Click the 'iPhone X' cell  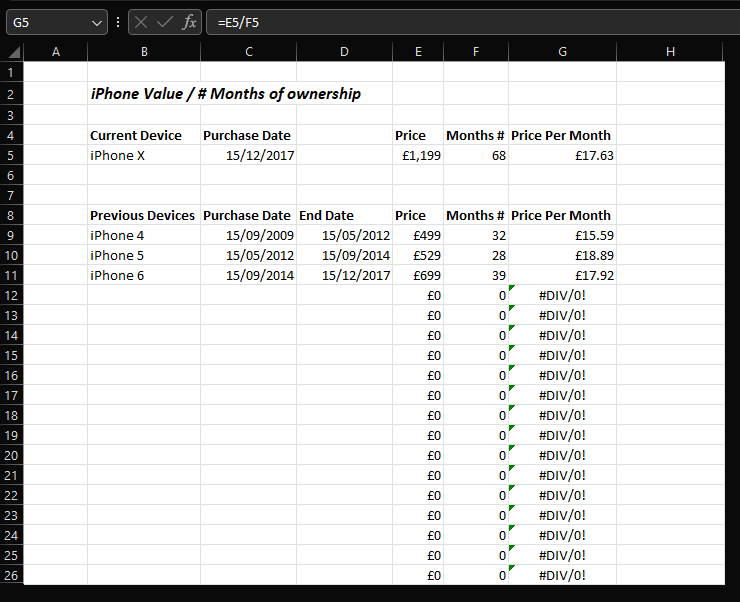point(144,155)
